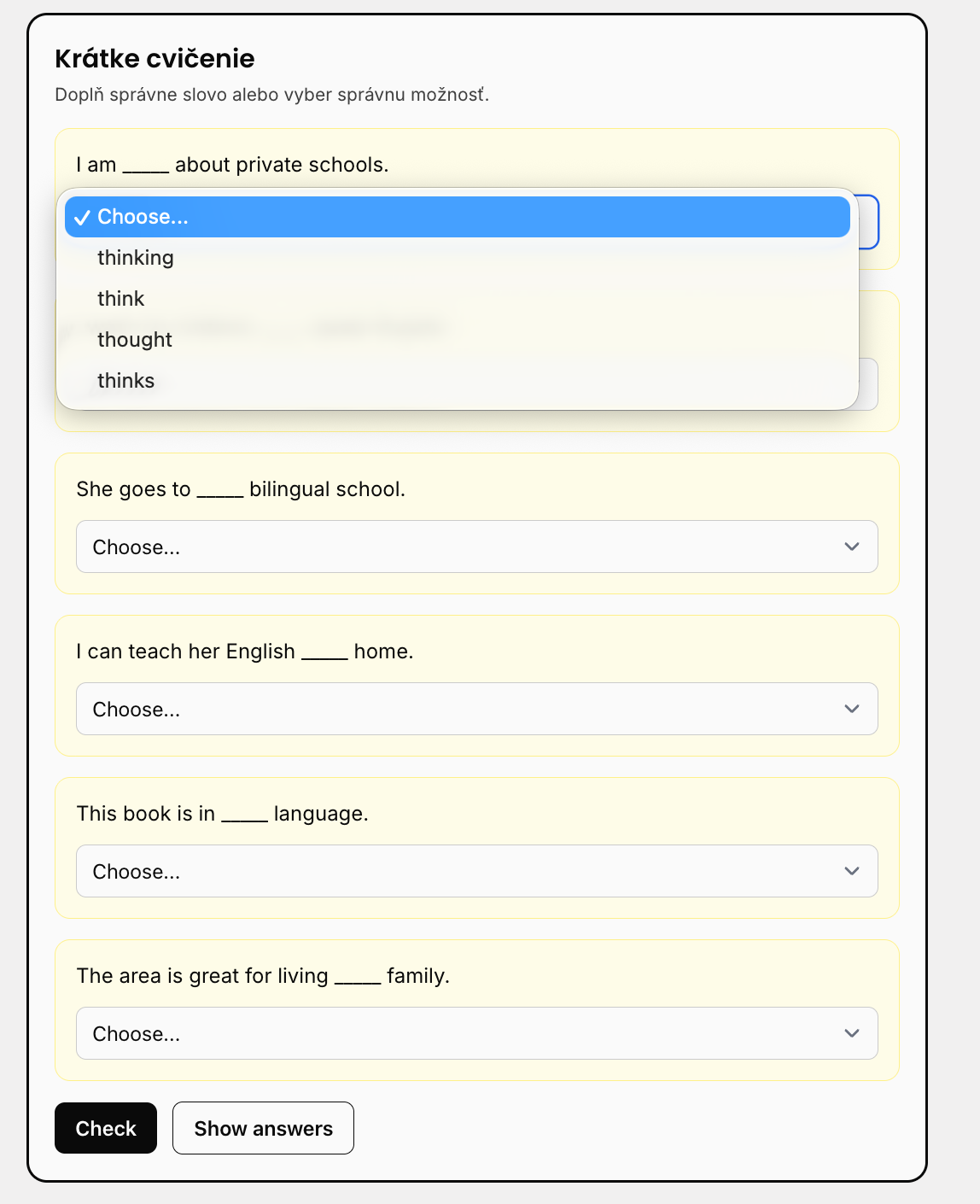Open dropdown for 'This book is in ___ language'
Viewport: 980px width, 1204px height.
point(477,871)
